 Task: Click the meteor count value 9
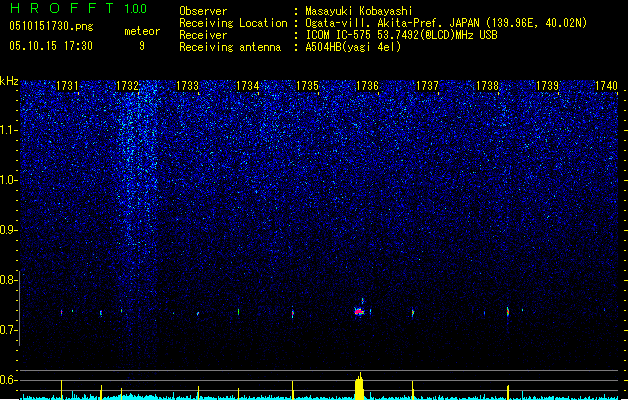coord(142,46)
